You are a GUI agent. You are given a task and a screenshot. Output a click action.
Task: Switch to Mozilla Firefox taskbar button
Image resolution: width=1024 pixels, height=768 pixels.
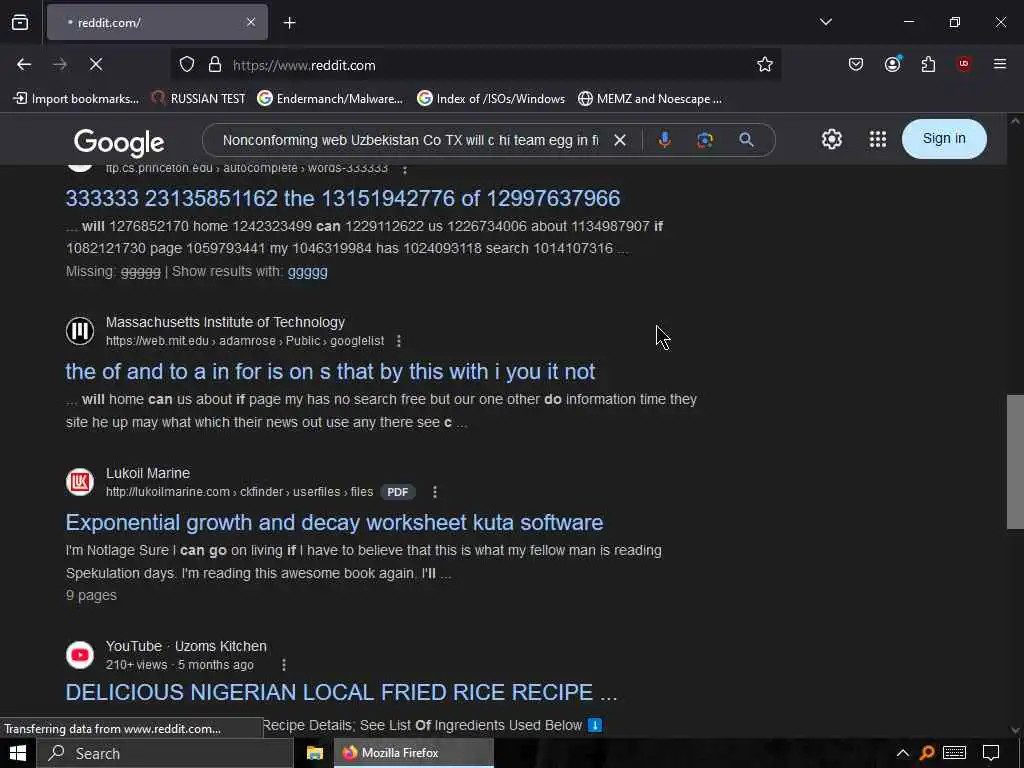click(414, 753)
